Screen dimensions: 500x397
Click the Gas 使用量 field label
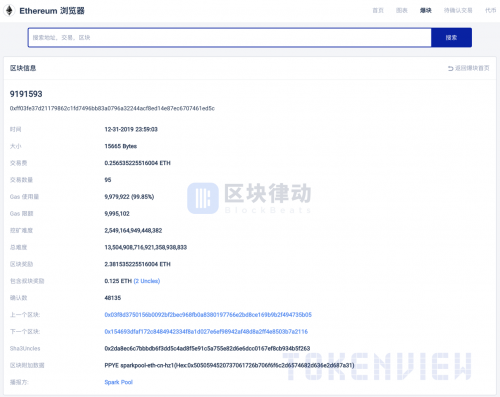[24, 197]
